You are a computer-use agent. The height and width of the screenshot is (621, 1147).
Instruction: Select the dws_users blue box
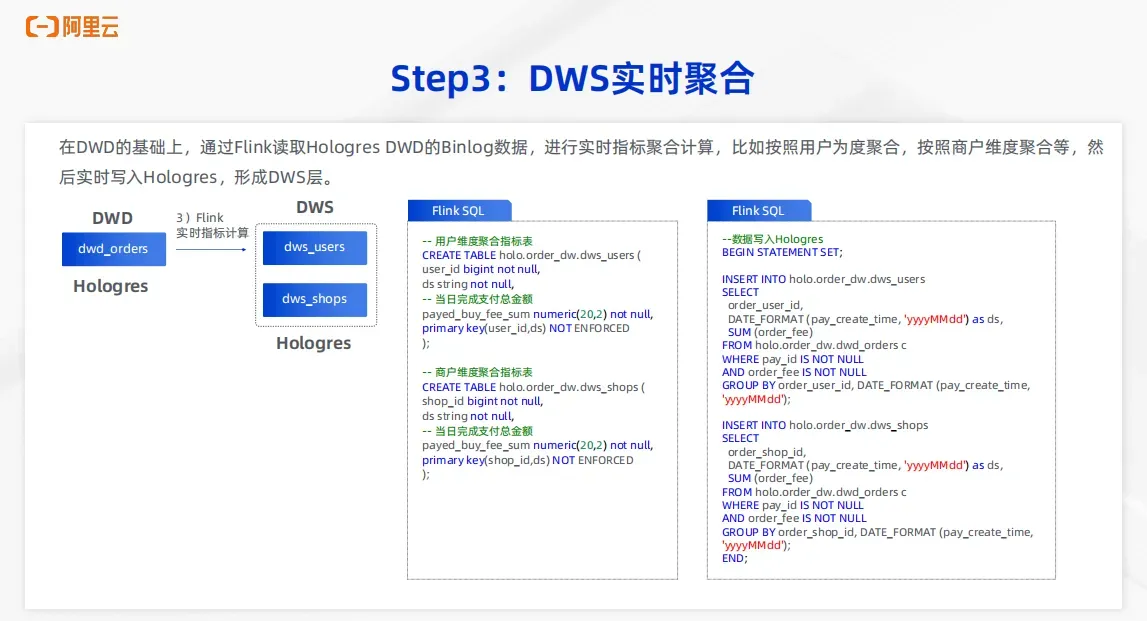(315, 247)
